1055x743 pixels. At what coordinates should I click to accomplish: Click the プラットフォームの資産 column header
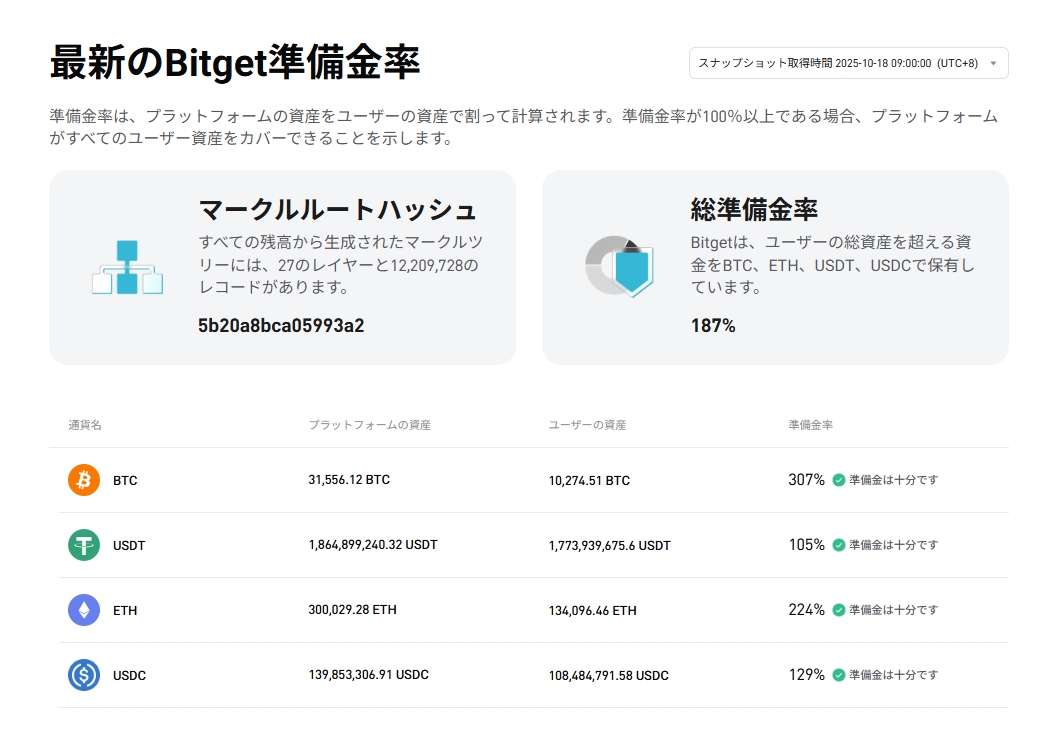tap(369, 425)
